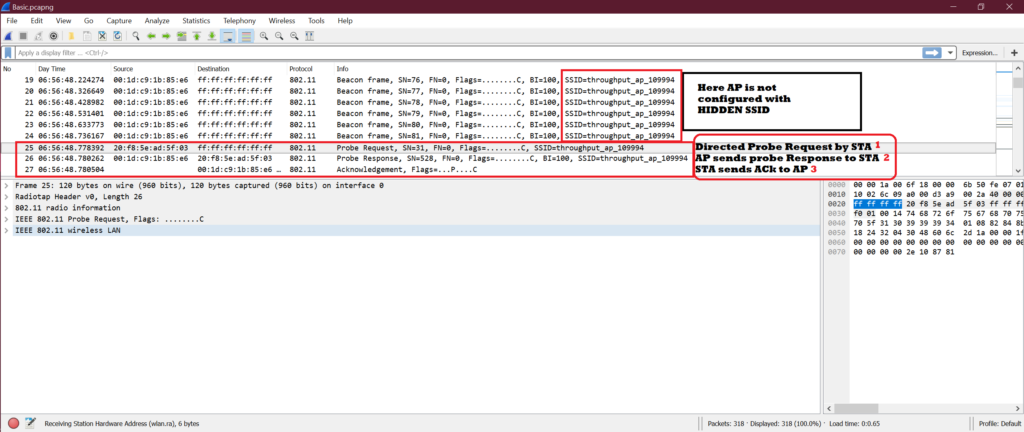The image size is (1024, 432).
Task: Open capture file properties icon in status bar
Action: click(30, 423)
